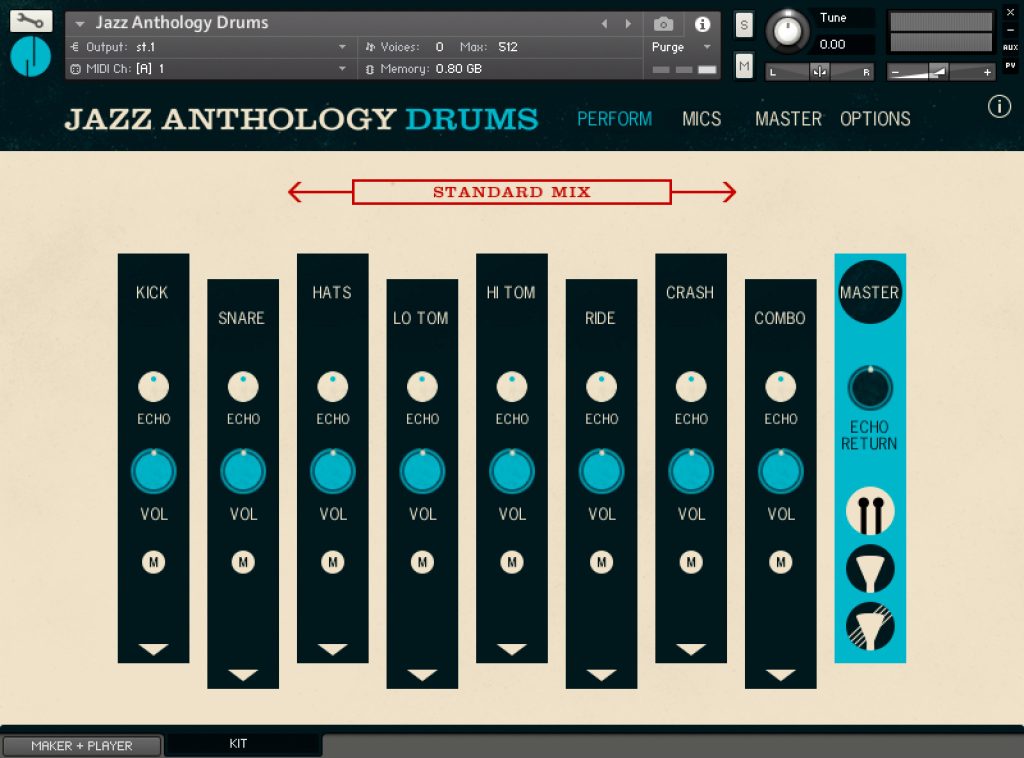Image resolution: width=1024 pixels, height=758 pixels.
Task: Click the Snare echo knob
Action: pos(243,386)
